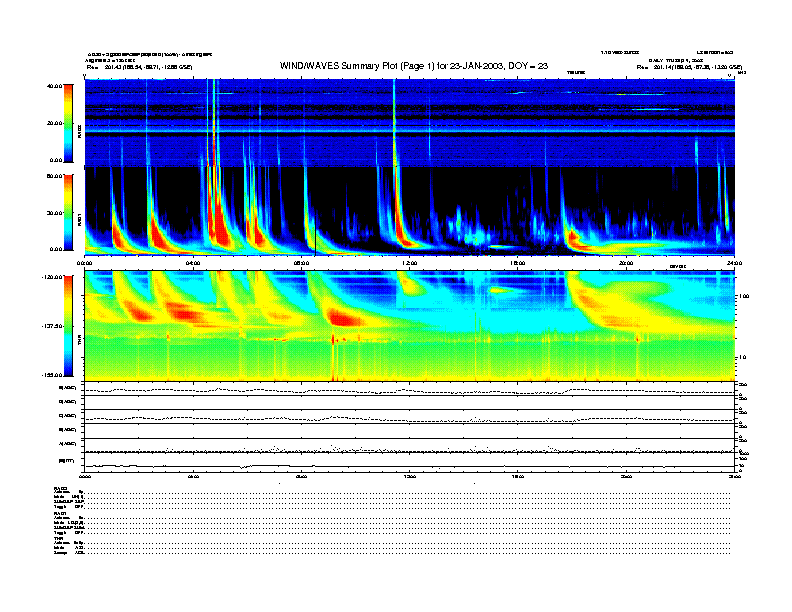Image resolution: width=792 pixels, height=612 pixels.
Task: Click the TNR heading in the bottom status table
Action: 58,538
